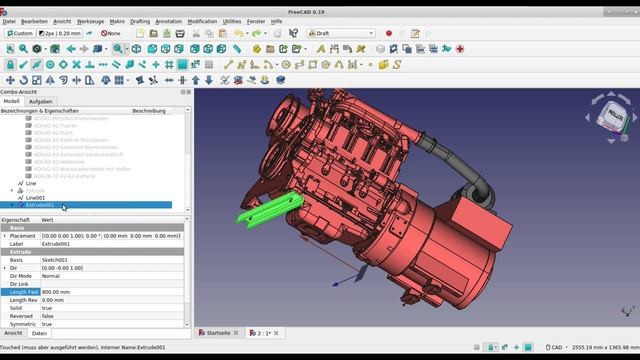The height and width of the screenshot is (360, 640).
Task: Click the None construction group button
Action: coord(111,33)
